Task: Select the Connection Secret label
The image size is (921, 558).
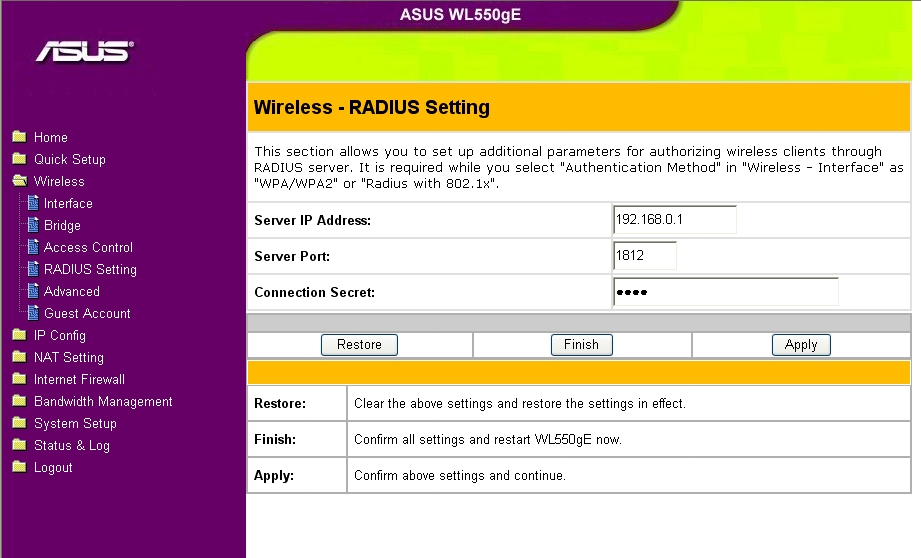Action: click(x=314, y=293)
